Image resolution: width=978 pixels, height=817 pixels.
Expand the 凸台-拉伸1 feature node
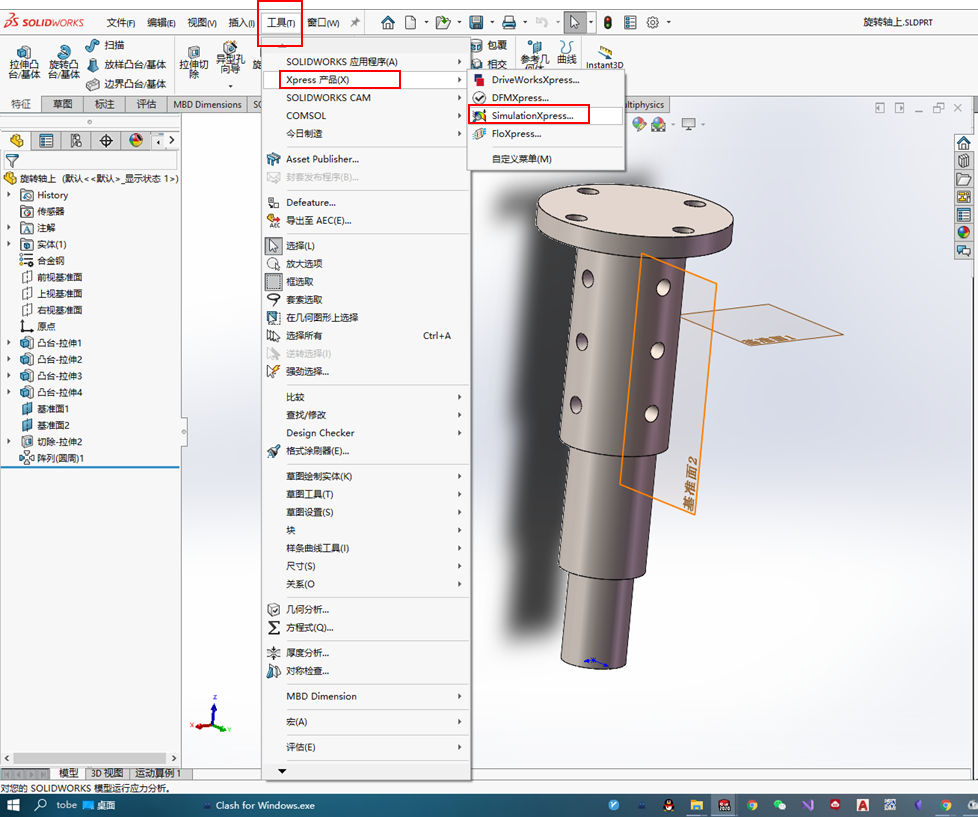tap(9, 343)
